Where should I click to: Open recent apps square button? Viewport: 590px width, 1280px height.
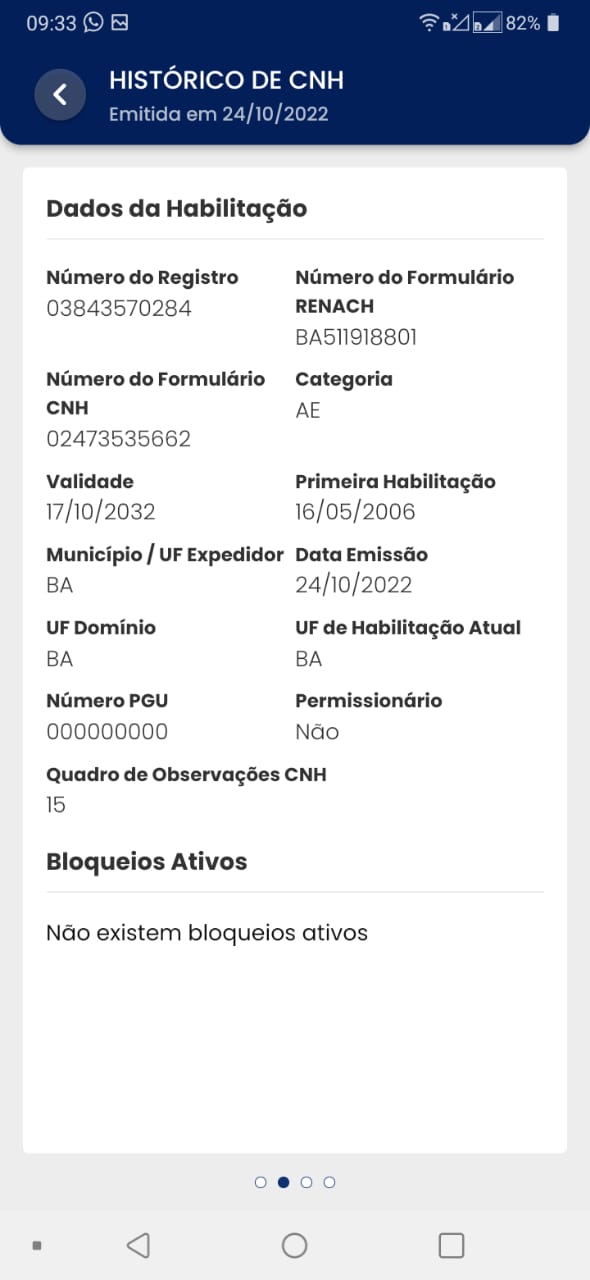click(x=452, y=1245)
